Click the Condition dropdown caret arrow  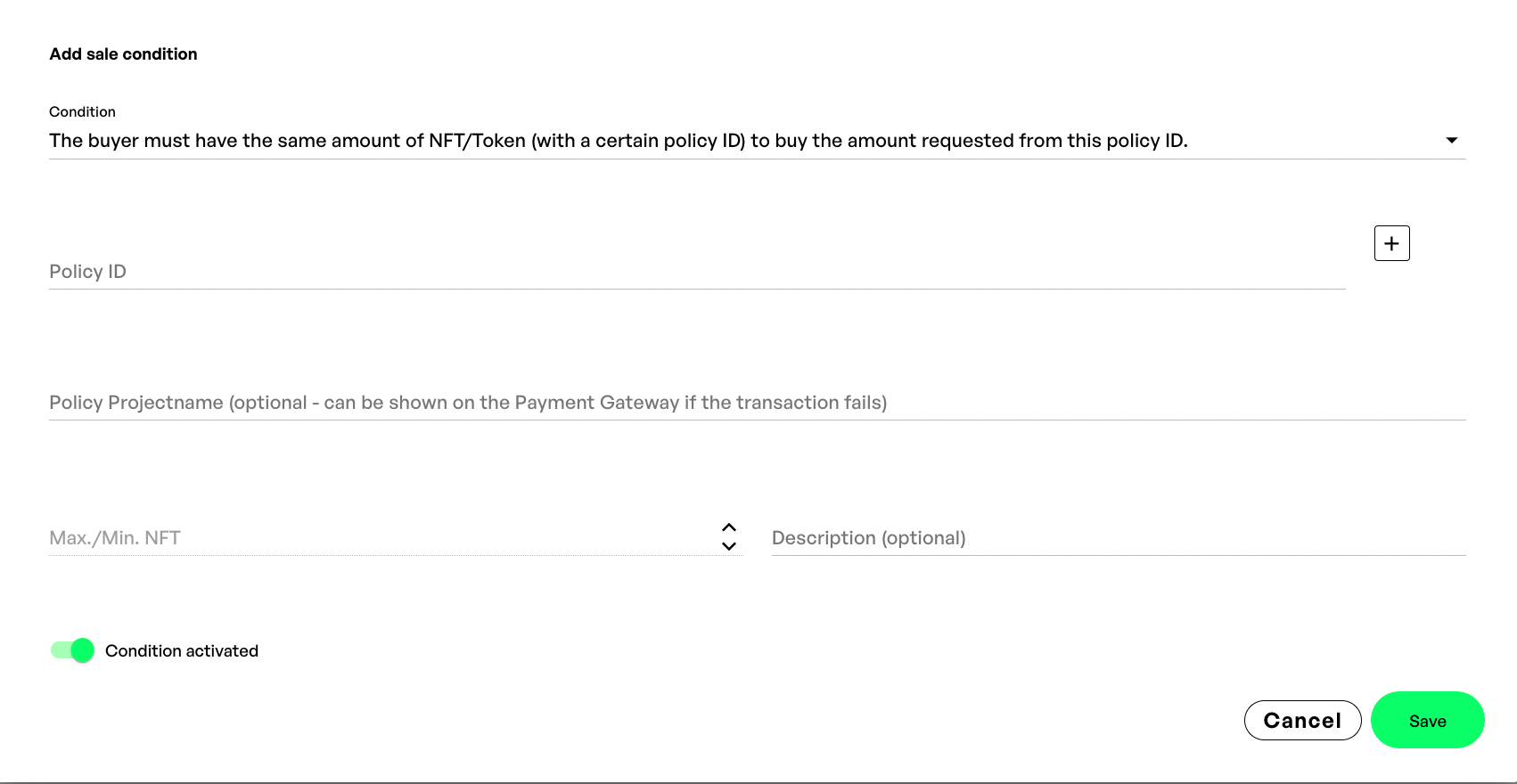click(x=1451, y=141)
